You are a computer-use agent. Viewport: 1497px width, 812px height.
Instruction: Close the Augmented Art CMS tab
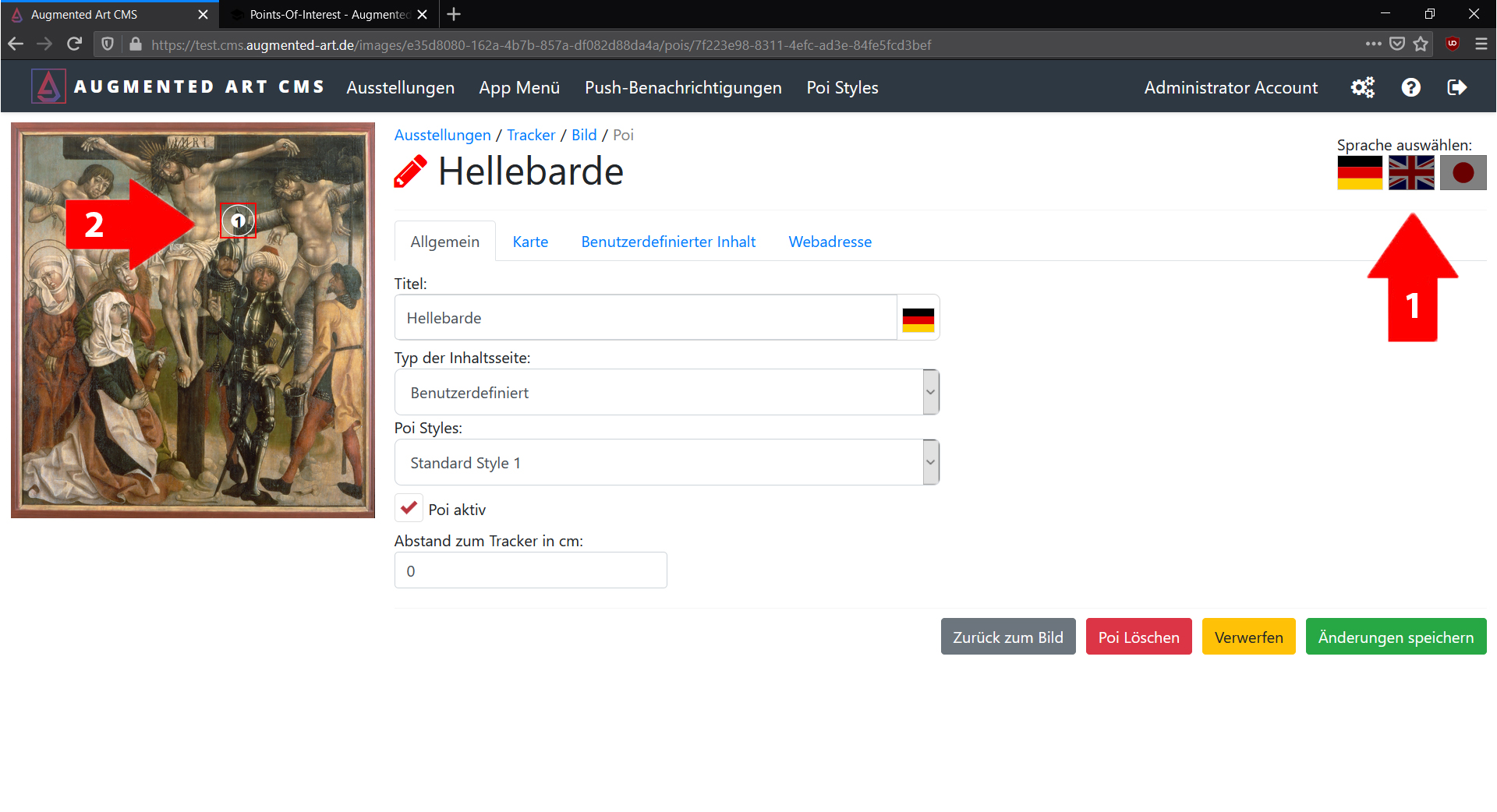pos(203,14)
